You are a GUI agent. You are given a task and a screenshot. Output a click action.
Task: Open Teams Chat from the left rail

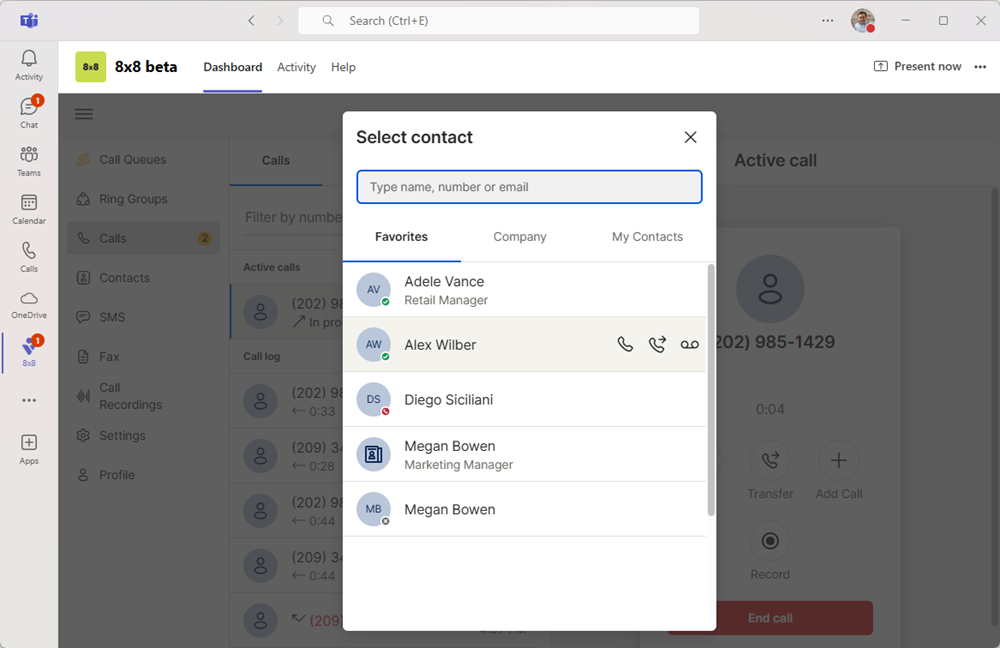click(x=29, y=112)
